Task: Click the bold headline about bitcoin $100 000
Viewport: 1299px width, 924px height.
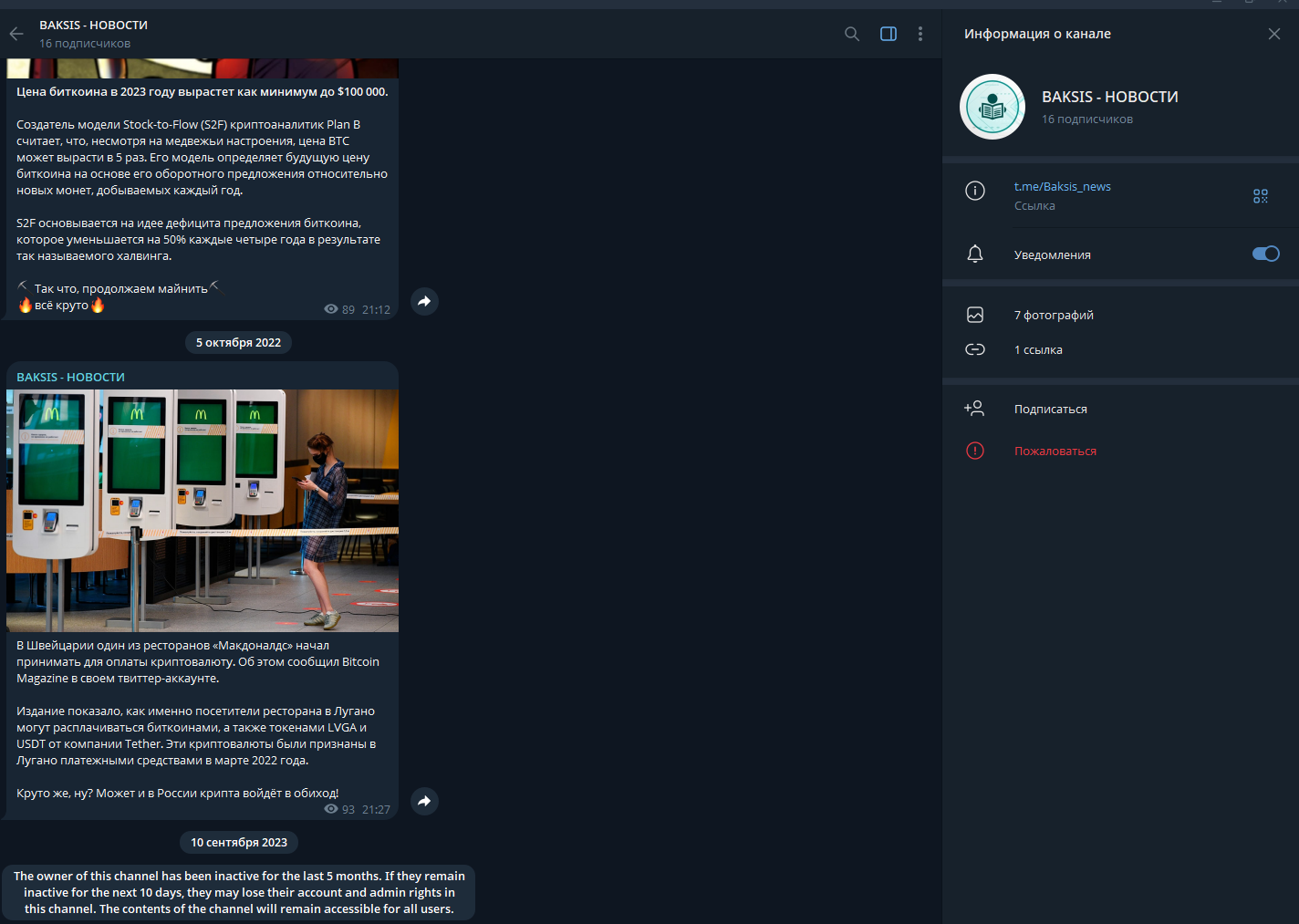Action: pyautogui.click(x=203, y=92)
